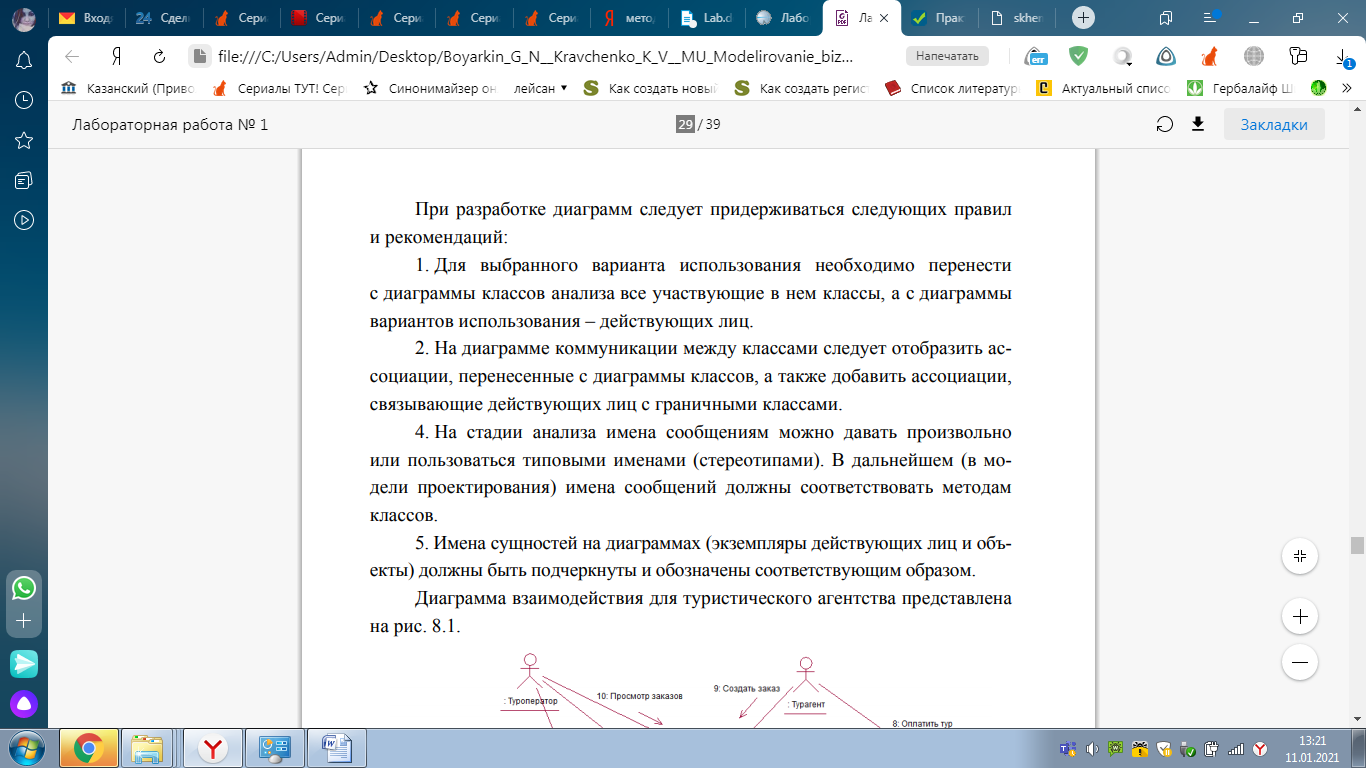
Task: Open Microsoft Teams tray icon
Action: point(1068,748)
